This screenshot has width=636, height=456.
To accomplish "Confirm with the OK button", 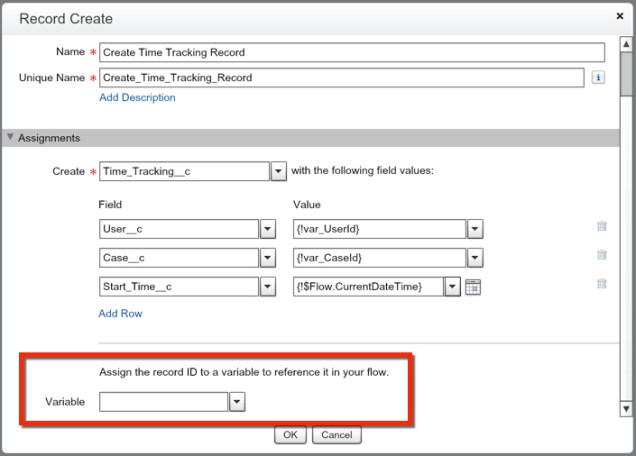I will click(x=290, y=435).
